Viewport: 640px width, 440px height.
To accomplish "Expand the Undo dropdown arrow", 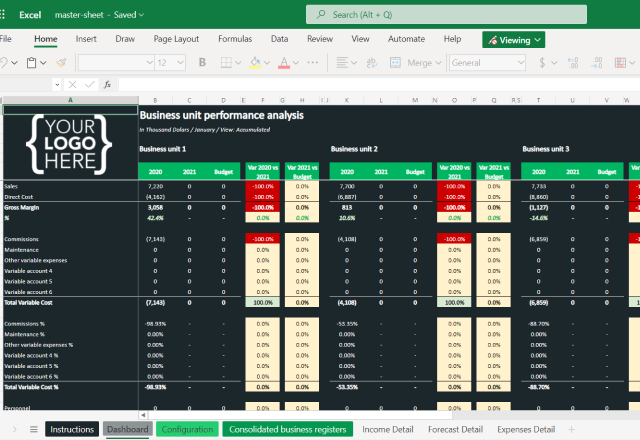I will pos(14,62).
